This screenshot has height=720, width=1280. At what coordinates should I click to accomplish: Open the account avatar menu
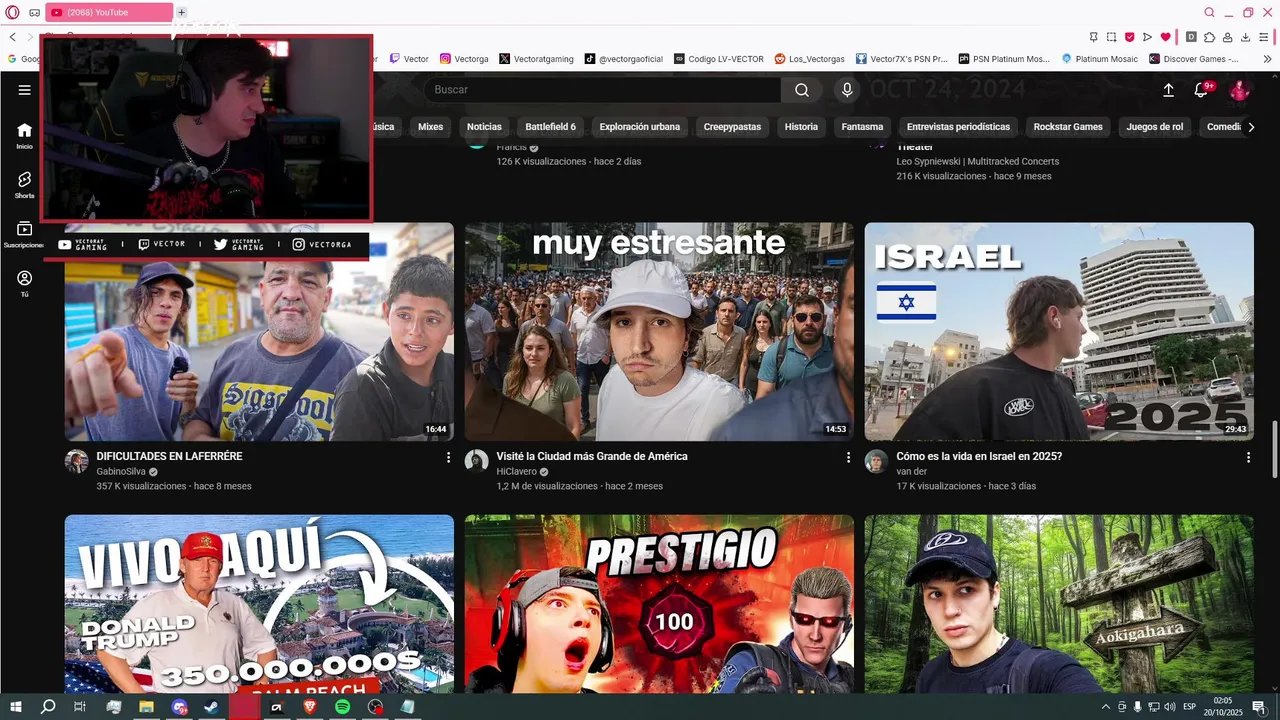[x=1240, y=90]
